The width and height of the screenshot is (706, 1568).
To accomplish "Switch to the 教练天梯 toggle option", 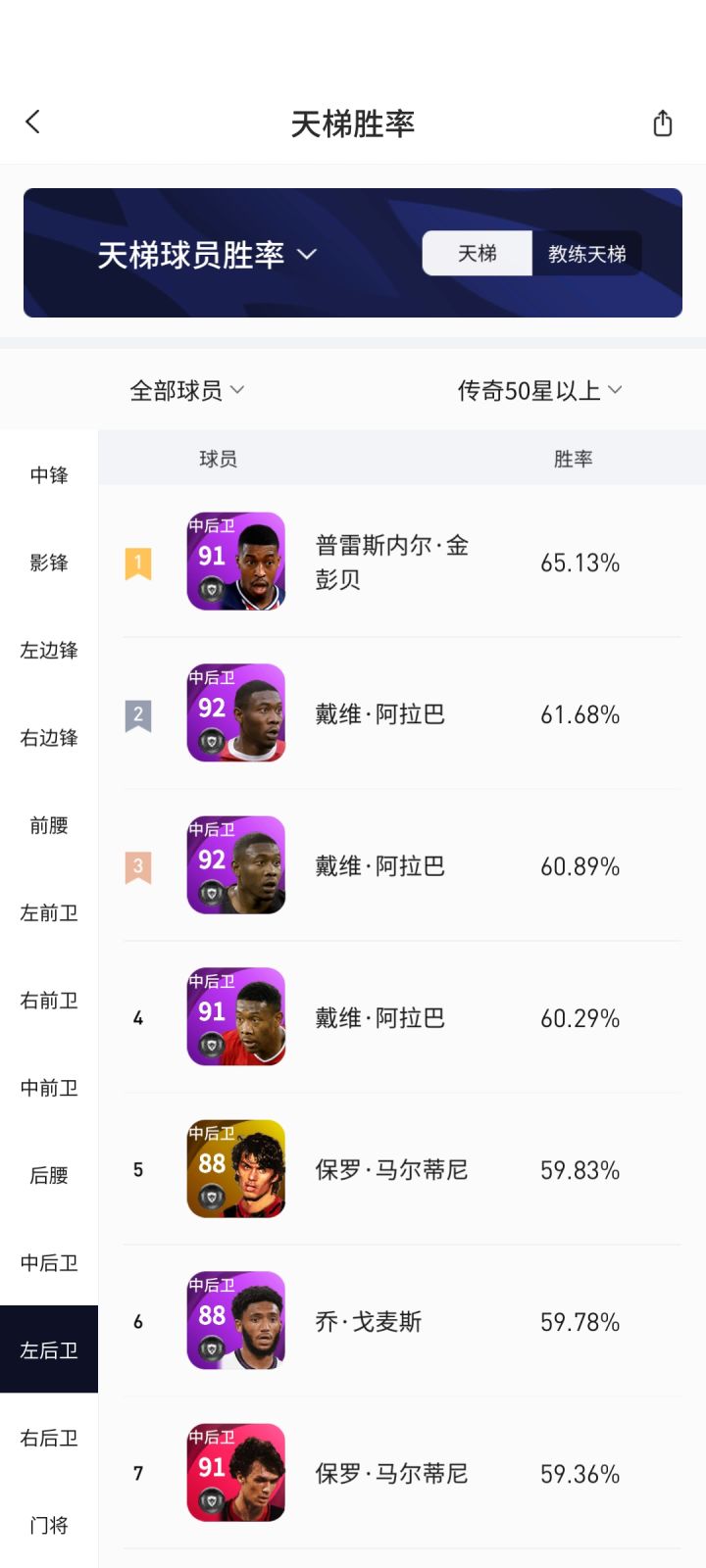I will point(586,254).
